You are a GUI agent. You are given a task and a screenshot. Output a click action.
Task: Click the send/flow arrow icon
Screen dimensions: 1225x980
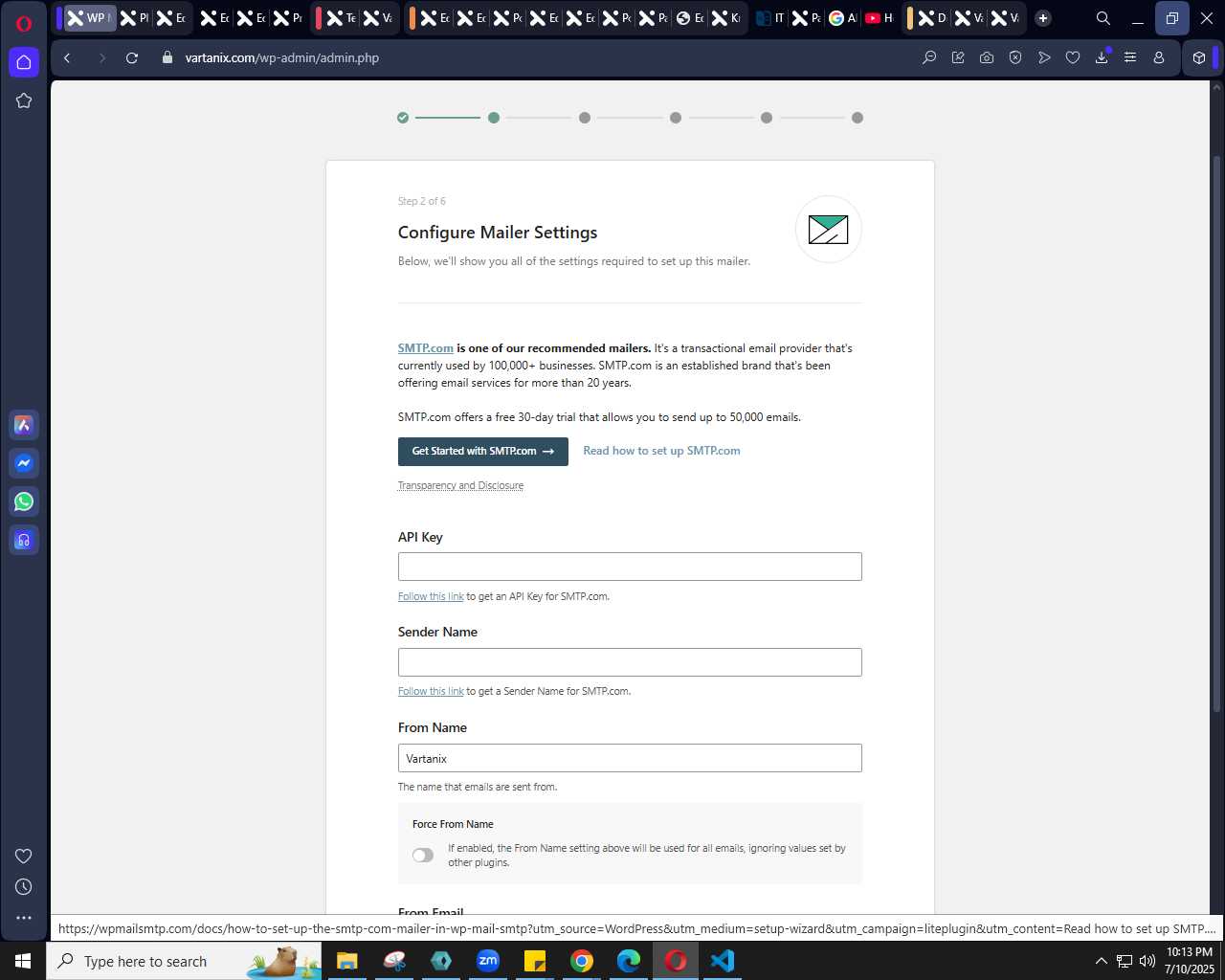pos(1044,57)
